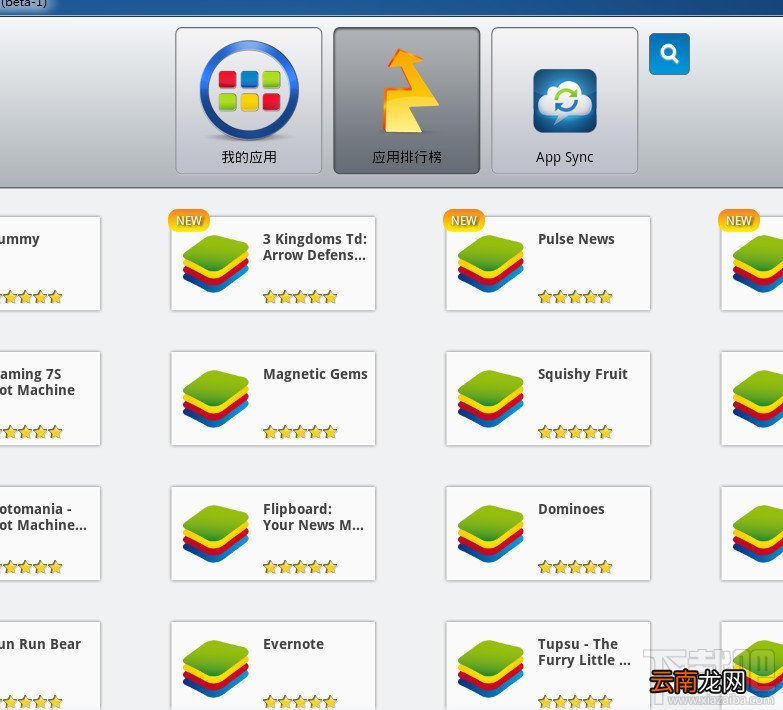Image resolution: width=783 pixels, height=710 pixels.
Task: Click the App Sync cloud icon
Action: pyautogui.click(x=565, y=101)
